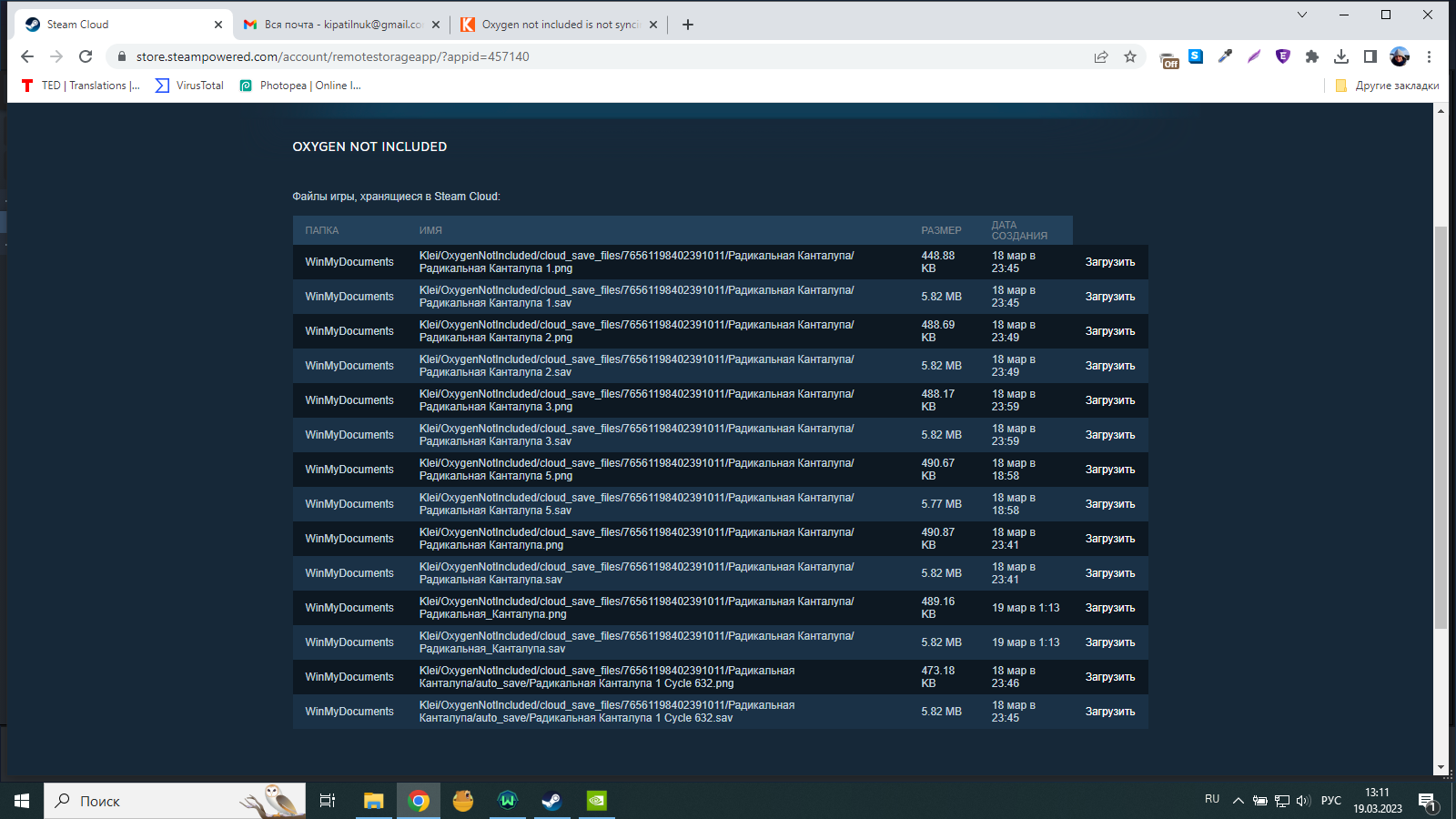Click the page vertical scrollbar
Screen dimensions: 1456x819
(x=1441, y=428)
